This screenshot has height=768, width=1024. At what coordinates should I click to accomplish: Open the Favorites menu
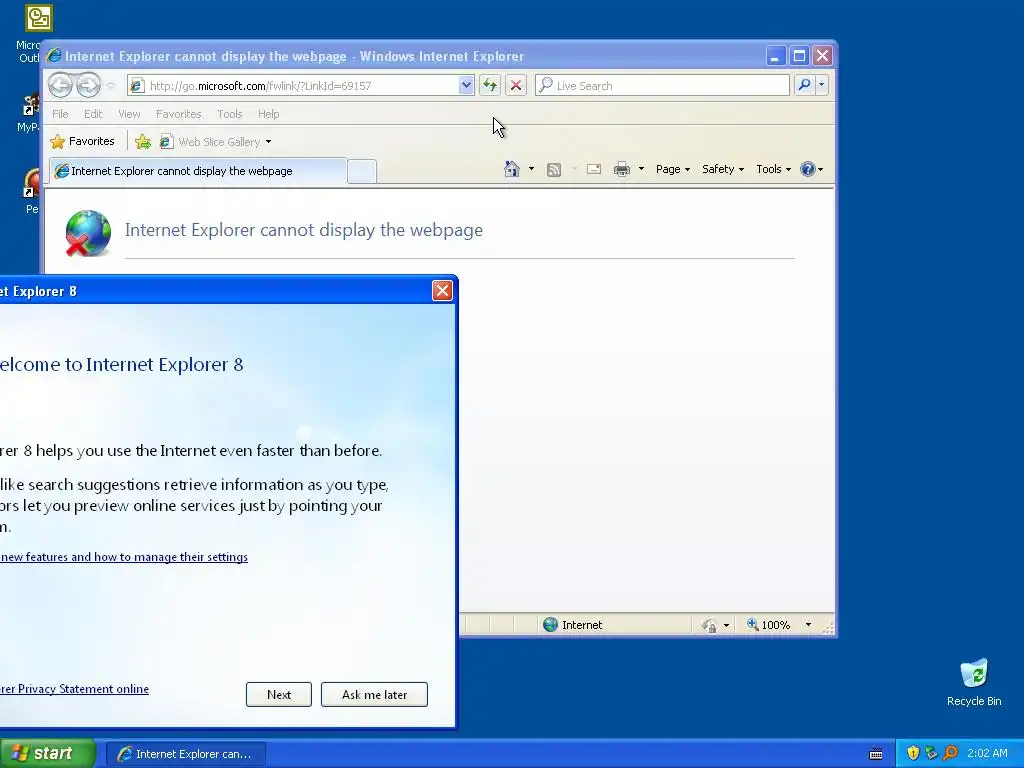(x=178, y=114)
